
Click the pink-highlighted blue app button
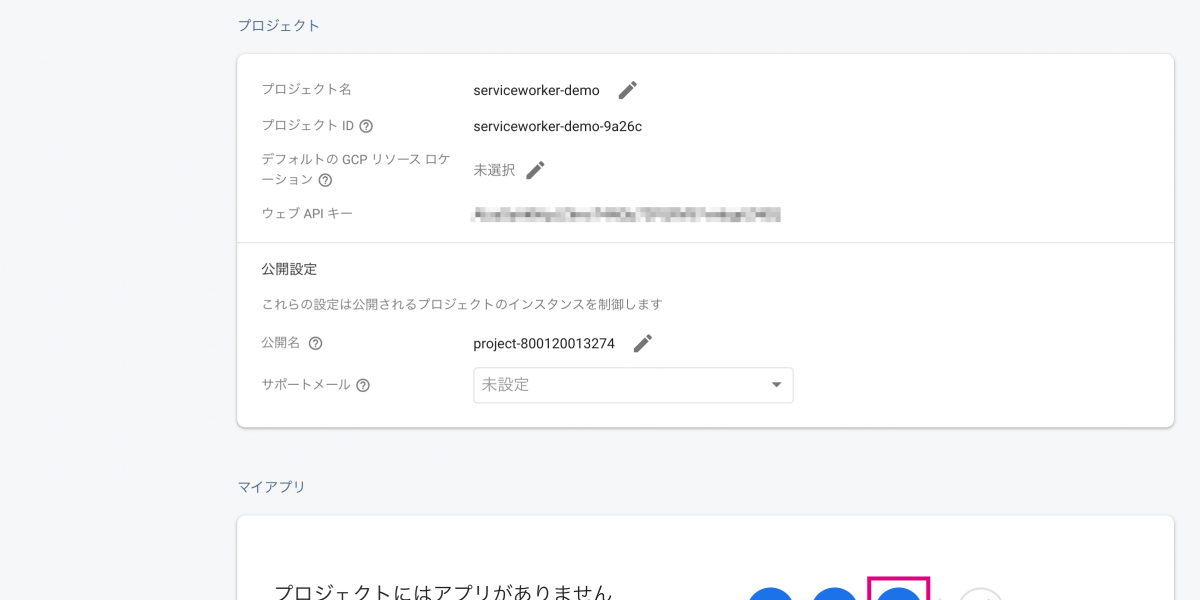(898, 593)
